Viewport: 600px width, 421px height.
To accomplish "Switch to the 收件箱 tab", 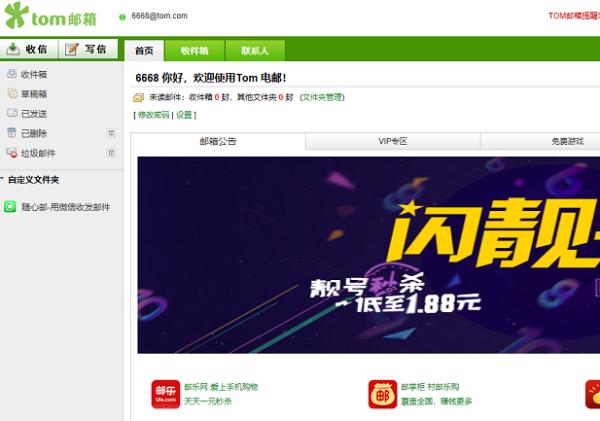I will point(194,51).
